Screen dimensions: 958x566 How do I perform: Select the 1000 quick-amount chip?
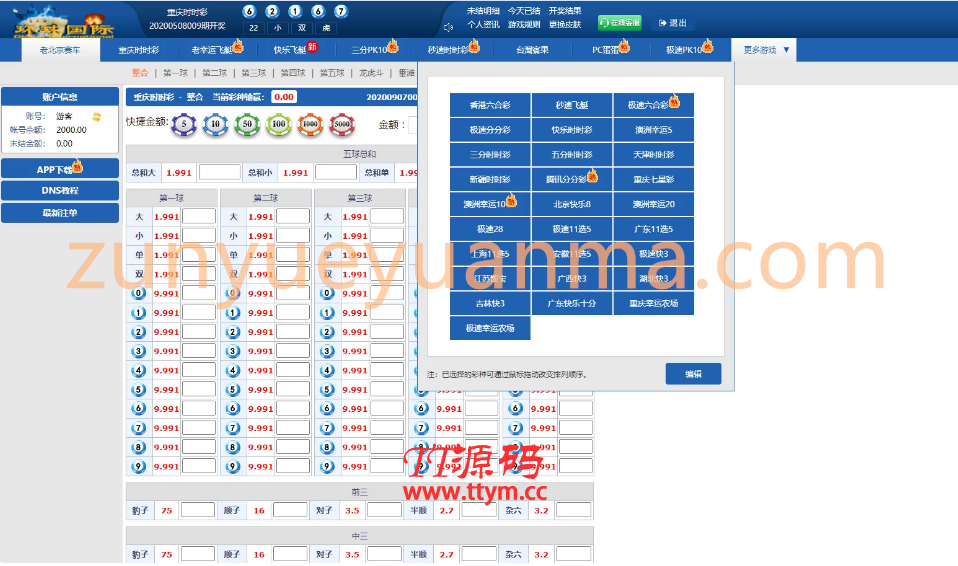pos(310,124)
